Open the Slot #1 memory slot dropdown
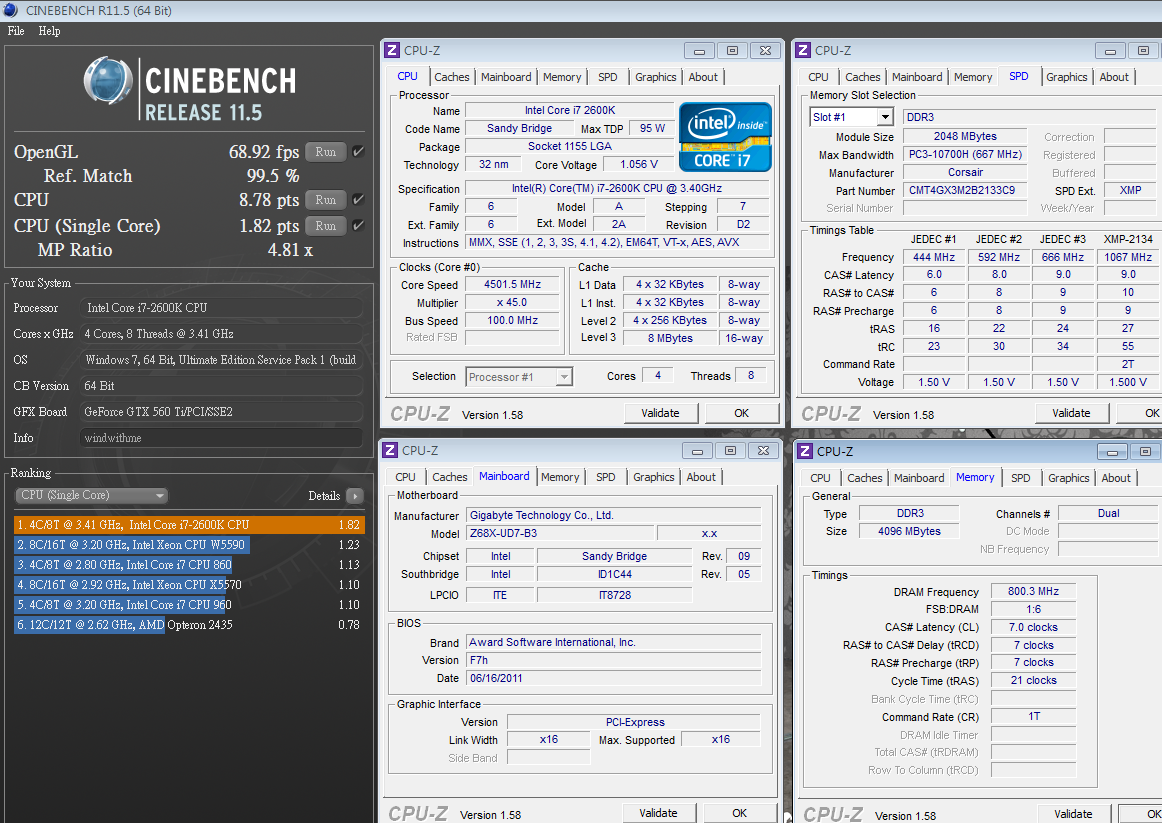The height and width of the screenshot is (823, 1162). click(x=851, y=117)
